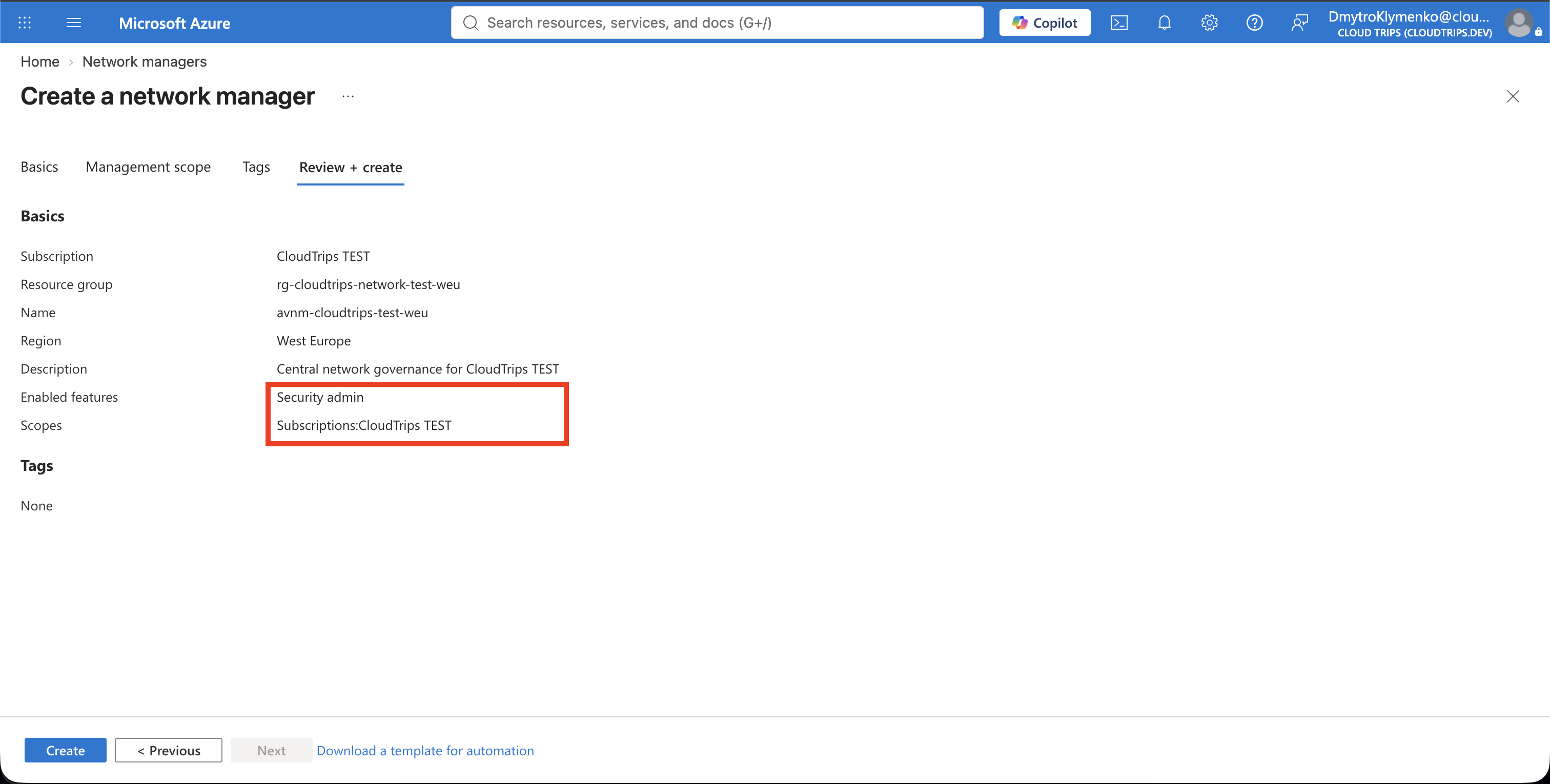This screenshot has width=1550, height=784.
Task: Select the Review + create tab
Action: 351,167
